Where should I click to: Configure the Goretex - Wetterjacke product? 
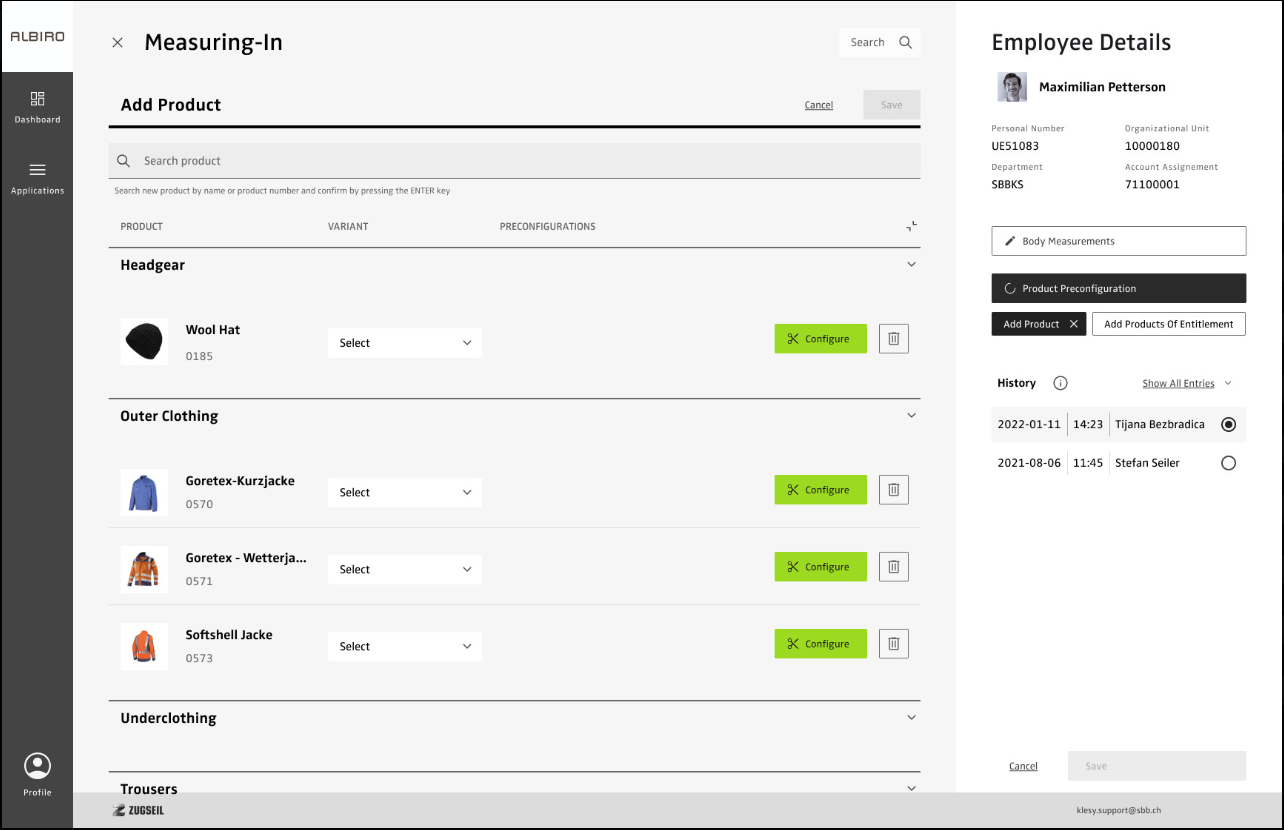click(x=820, y=567)
